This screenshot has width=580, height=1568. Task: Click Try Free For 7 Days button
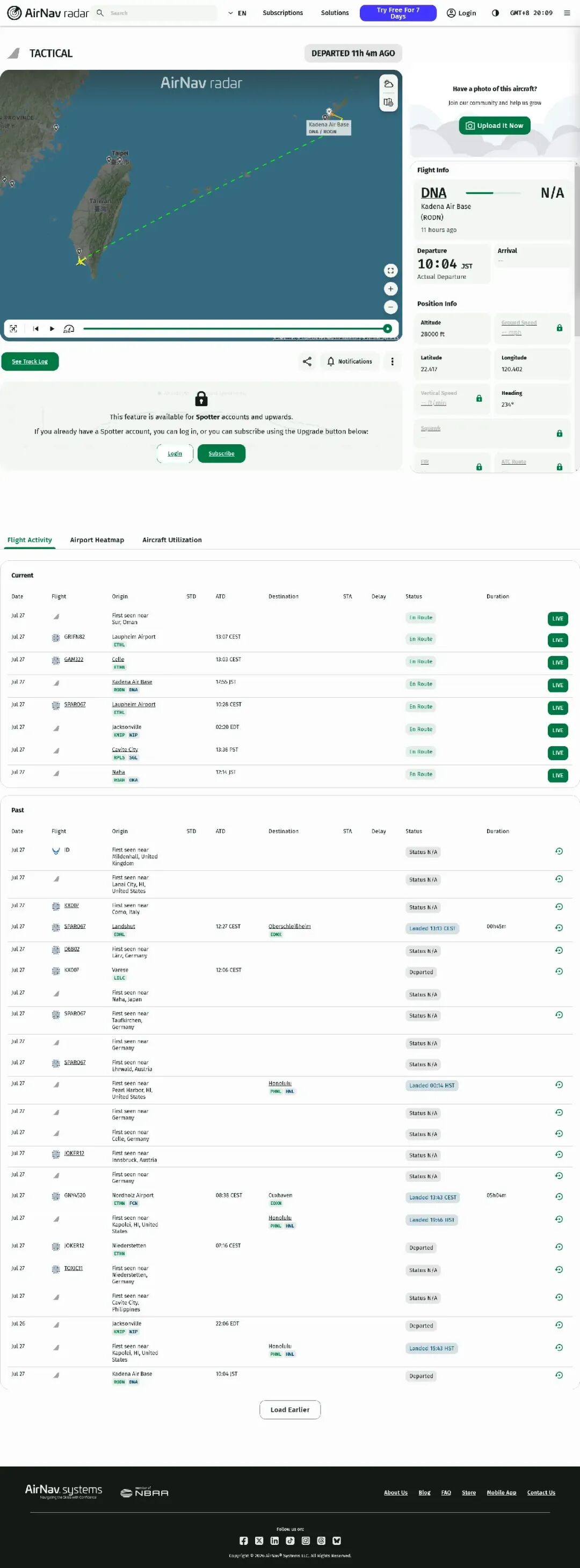pyautogui.click(x=398, y=13)
